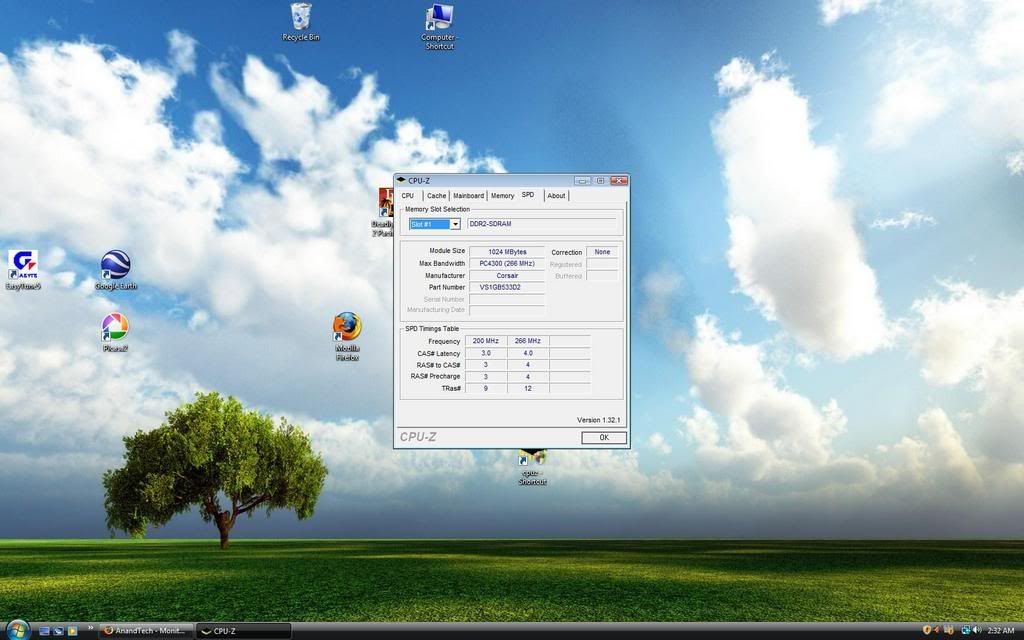1024x640 pixels.
Task: Click the 266 MHz frequency cell
Action: point(528,341)
